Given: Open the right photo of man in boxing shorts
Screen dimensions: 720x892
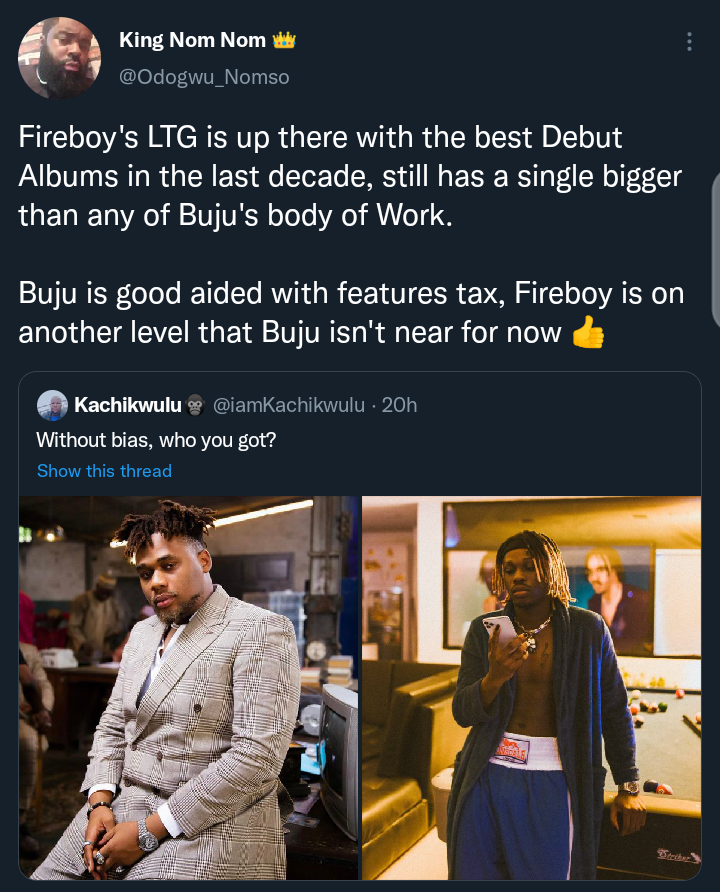Looking at the screenshot, I should pyautogui.click(x=531, y=688).
